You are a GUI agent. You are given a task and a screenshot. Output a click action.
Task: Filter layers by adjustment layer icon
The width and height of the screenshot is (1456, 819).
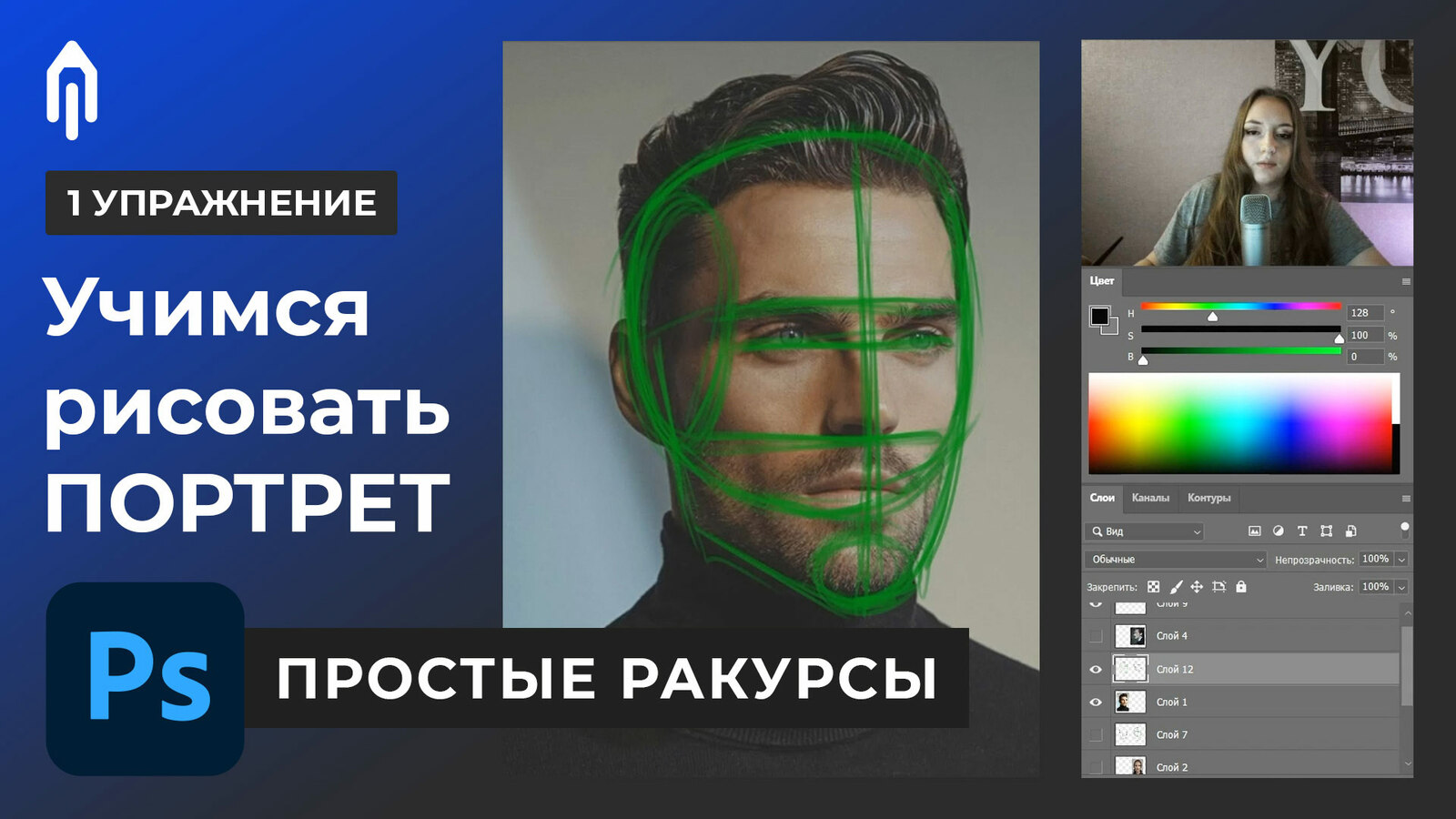(x=1278, y=531)
